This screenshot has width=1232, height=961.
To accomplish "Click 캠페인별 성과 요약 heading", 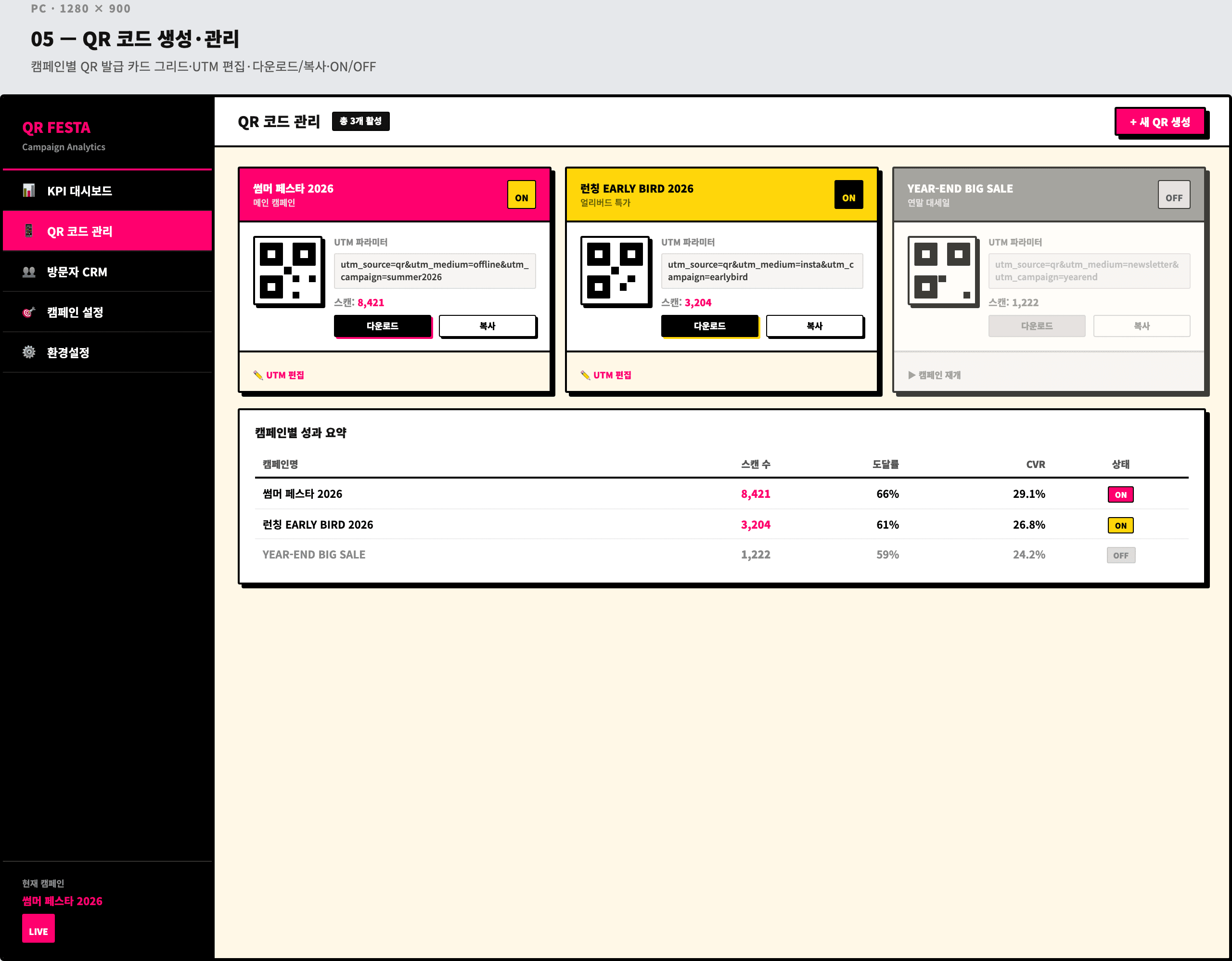I will click(x=301, y=432).
